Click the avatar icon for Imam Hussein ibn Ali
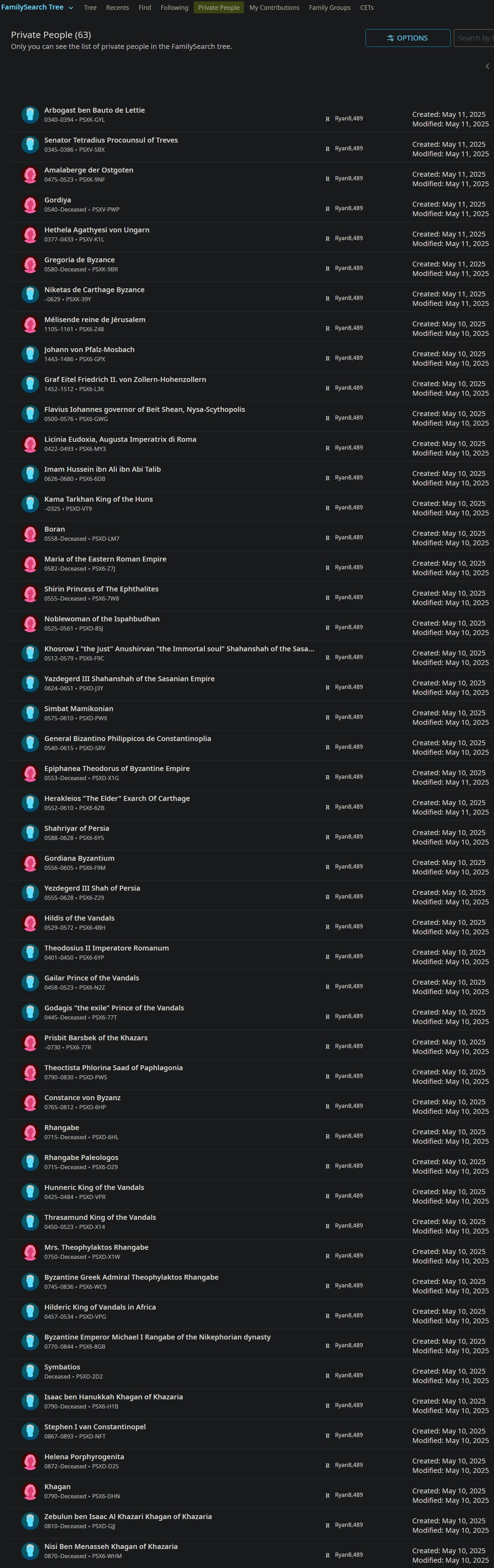Screen dimensions: 494x1568 point(30,473)
